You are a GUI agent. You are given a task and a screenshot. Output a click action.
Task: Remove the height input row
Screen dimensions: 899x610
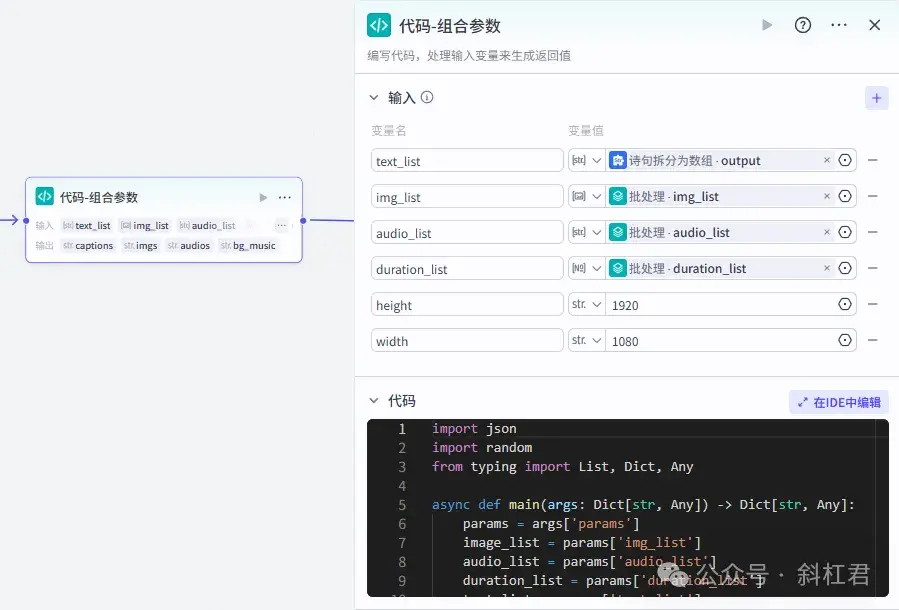[x=873, y=304]
